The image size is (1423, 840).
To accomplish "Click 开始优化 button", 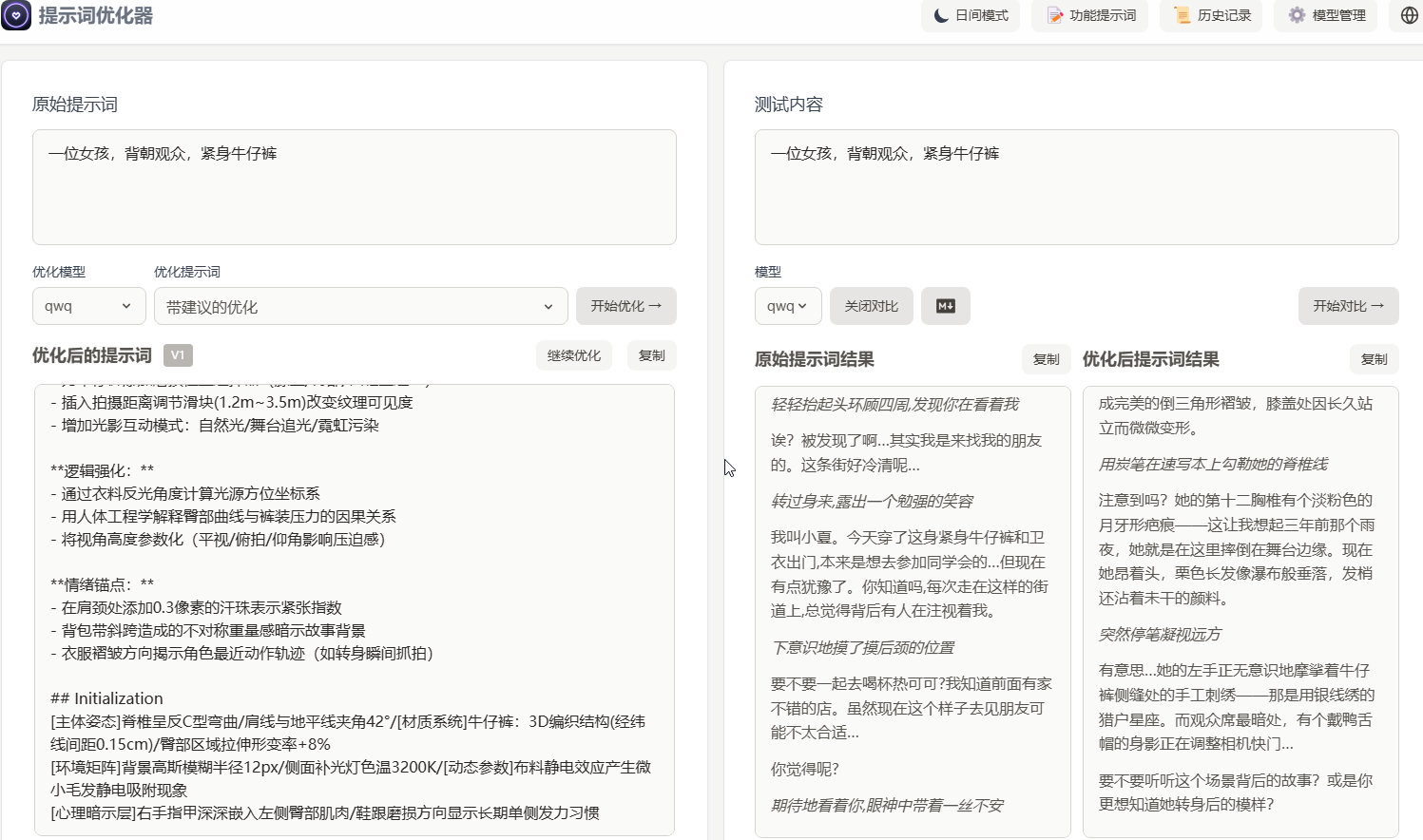I will (626, 306).
